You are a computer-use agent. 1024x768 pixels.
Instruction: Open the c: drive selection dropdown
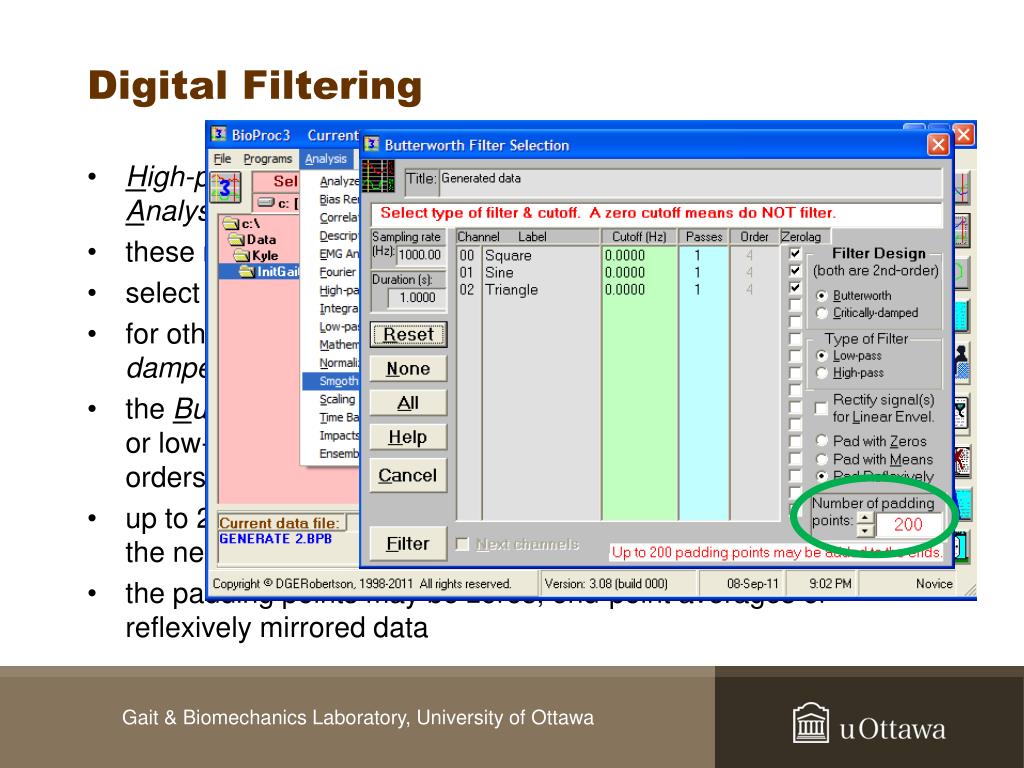[278, 203]
